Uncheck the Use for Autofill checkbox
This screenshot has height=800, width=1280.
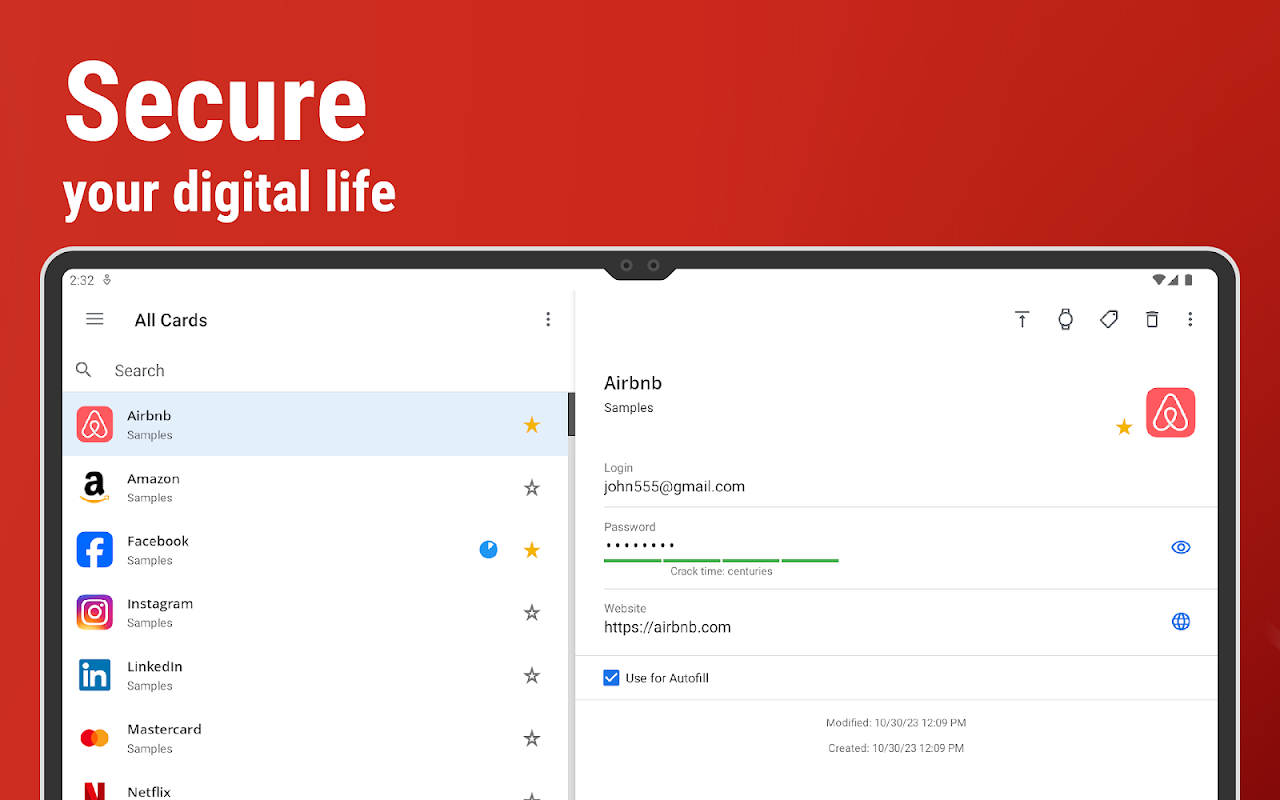pos(612,678)
